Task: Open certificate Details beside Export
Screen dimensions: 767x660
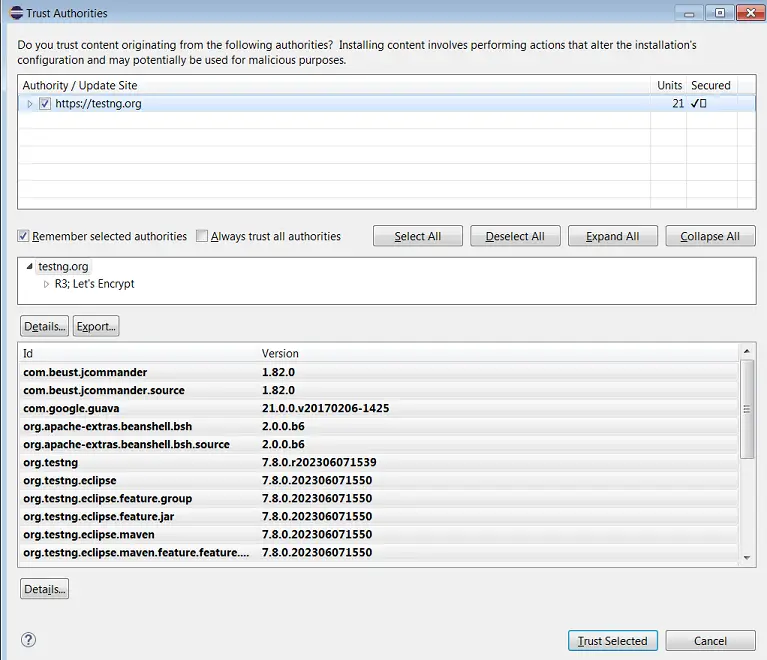Action: click(x=45, y=326)
